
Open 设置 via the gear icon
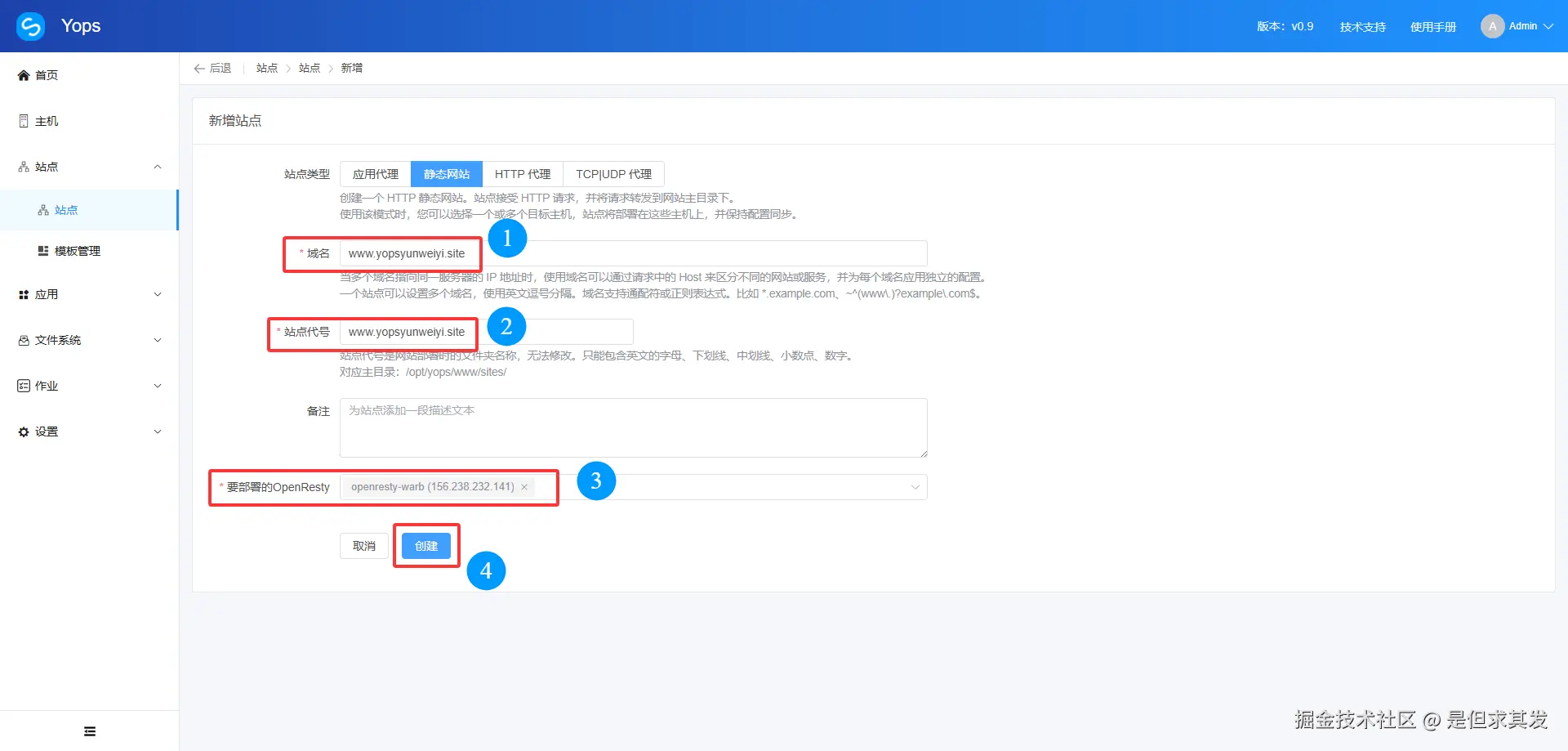coord(24,431)
